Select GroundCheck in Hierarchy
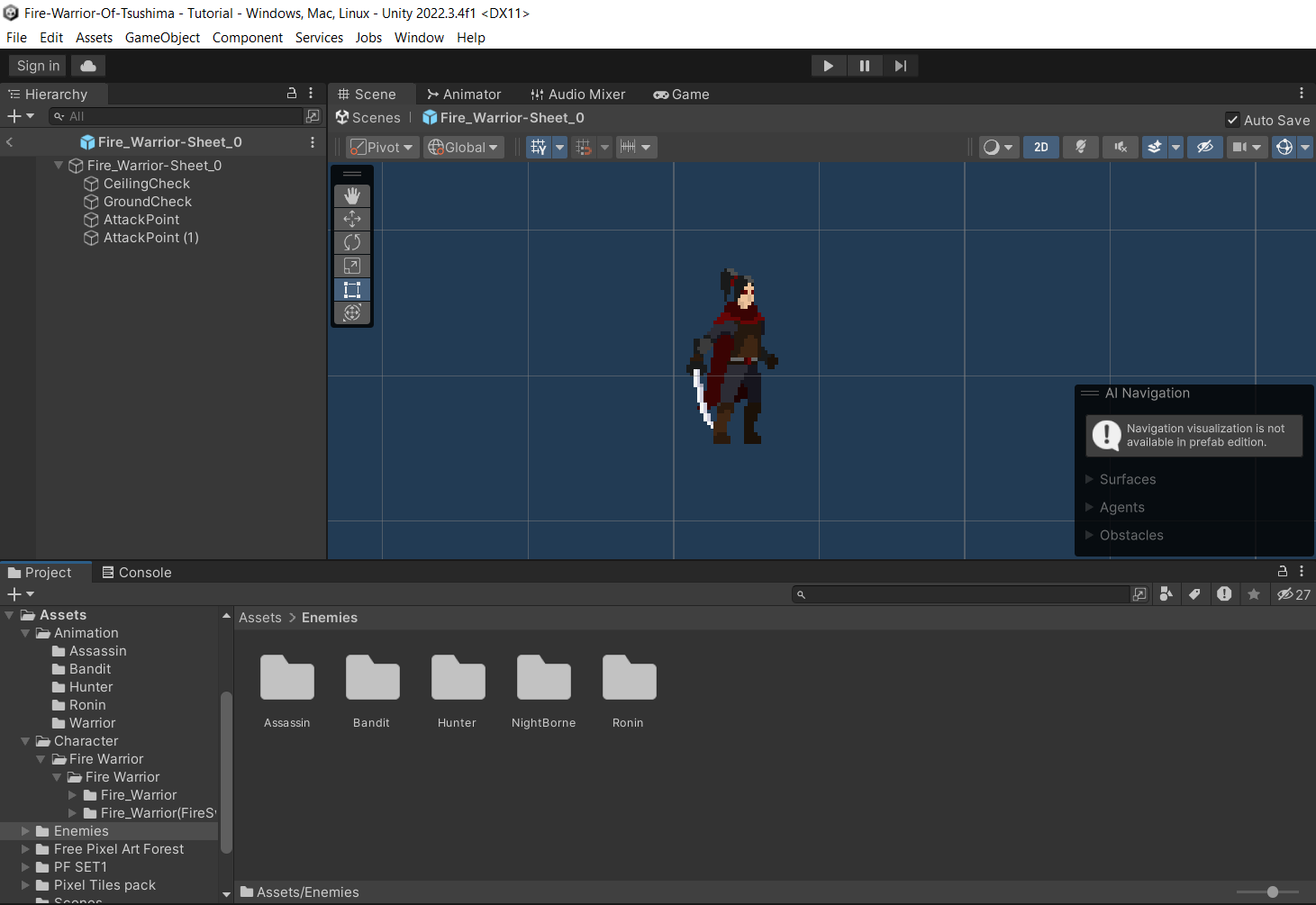 [x=148, y=202]
